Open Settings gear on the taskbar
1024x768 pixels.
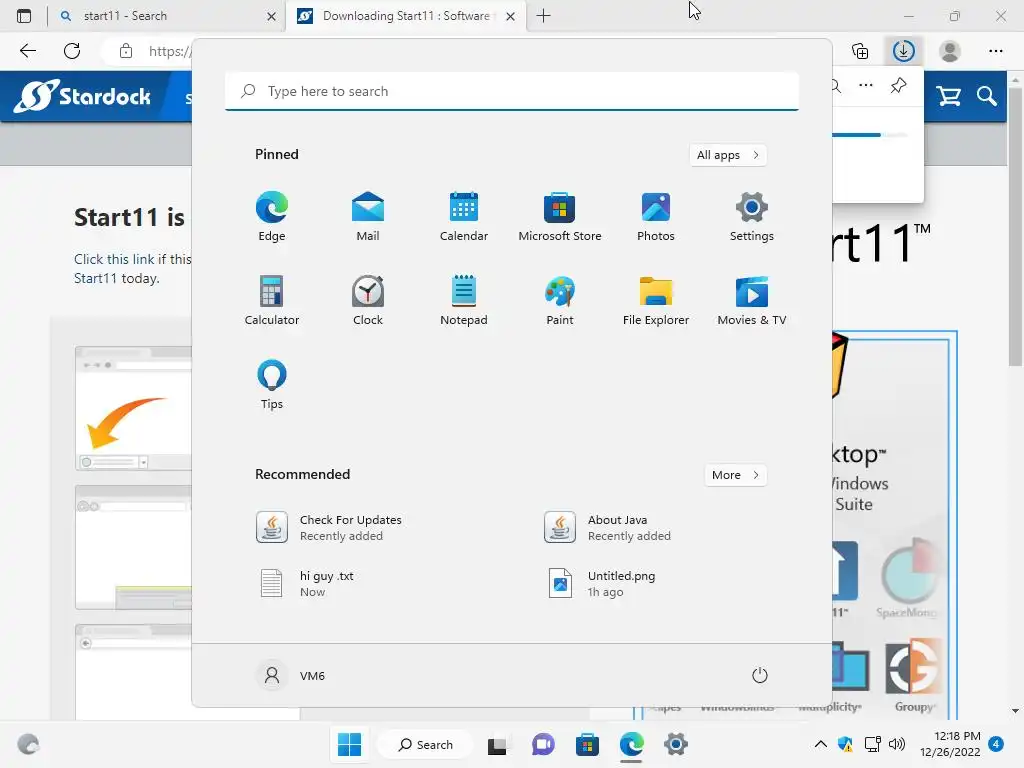[676, 744]
